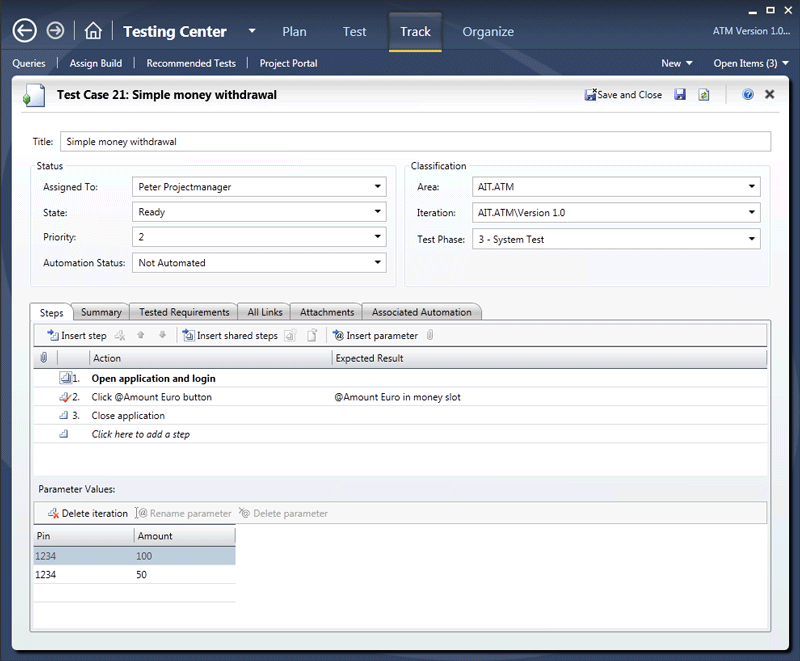The image size is (800, 661).
Task: Click Save and Close button
Action: (x=622, y=95)
